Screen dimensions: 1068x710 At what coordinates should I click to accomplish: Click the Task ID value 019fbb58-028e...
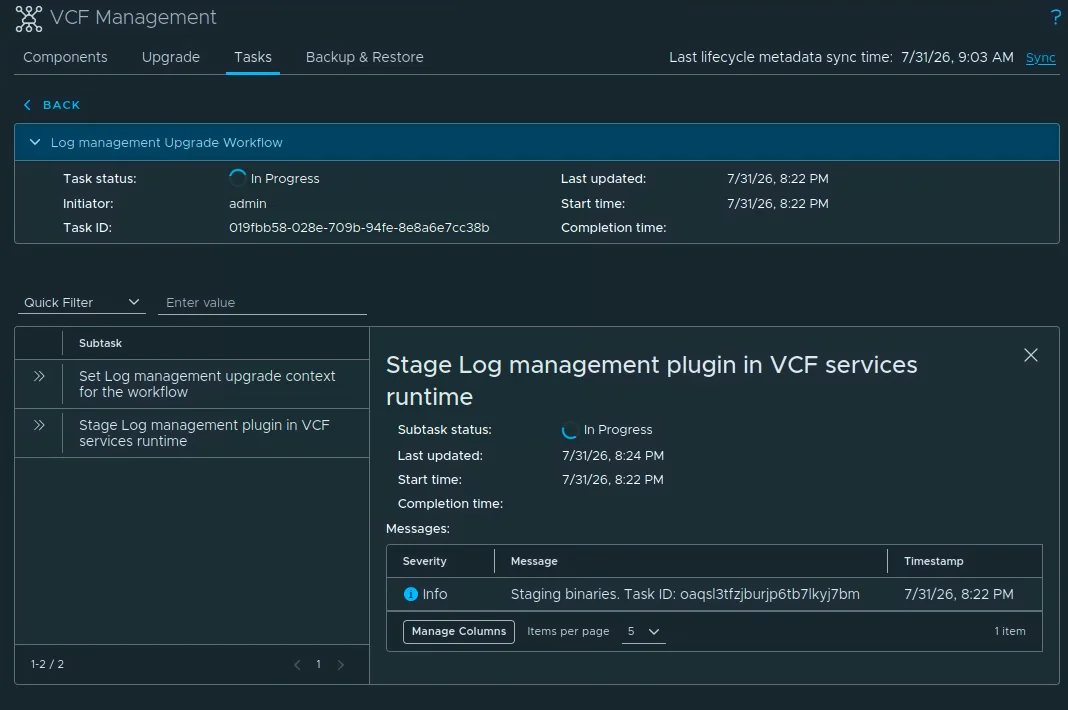359,228
